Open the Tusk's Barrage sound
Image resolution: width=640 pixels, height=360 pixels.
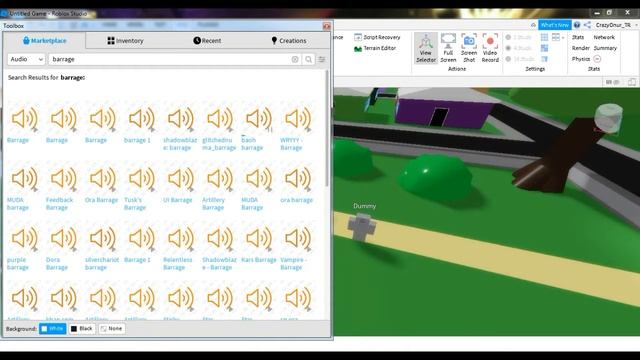tap(142, 179)
